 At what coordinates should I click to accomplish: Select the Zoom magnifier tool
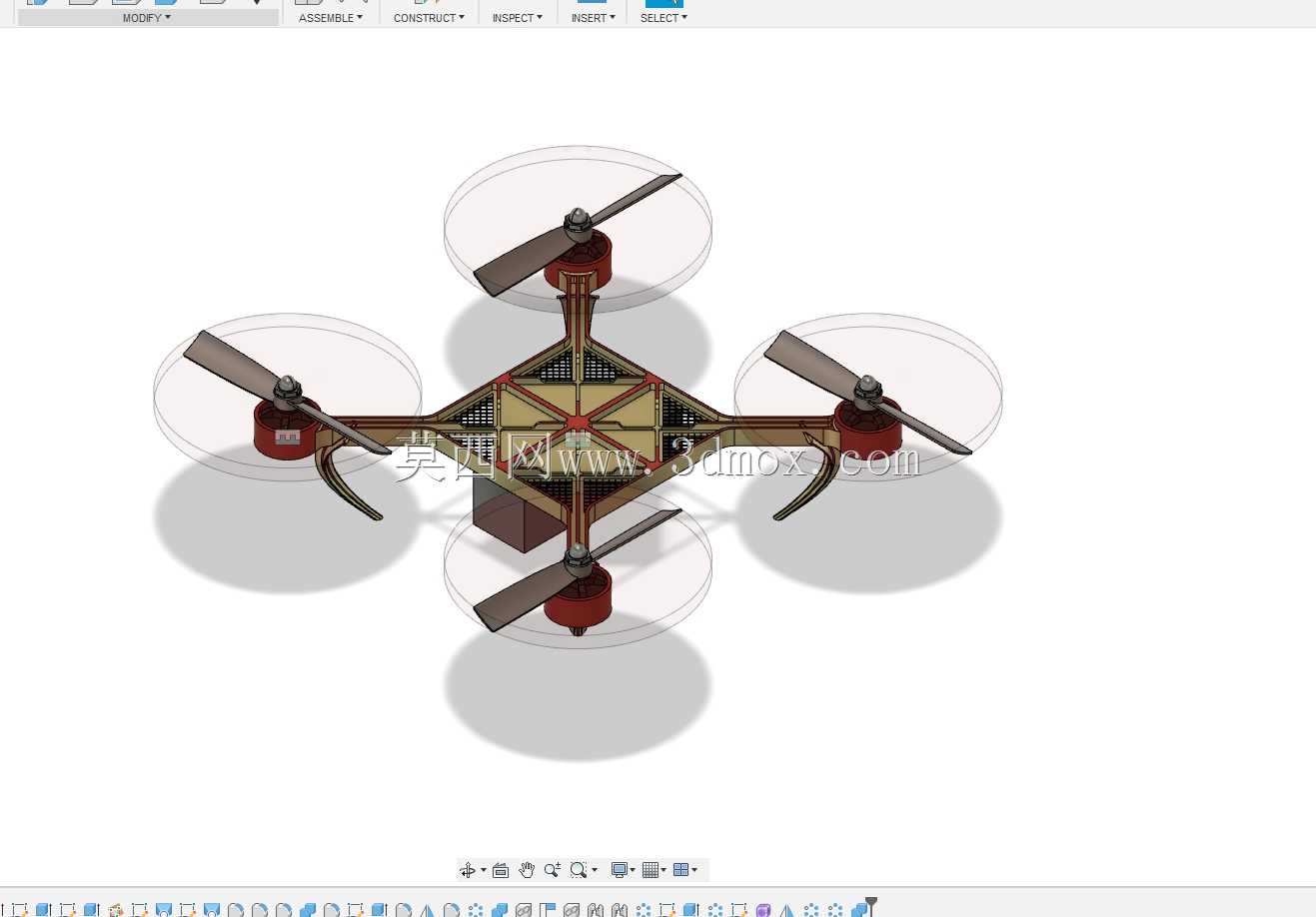[553, 870]
